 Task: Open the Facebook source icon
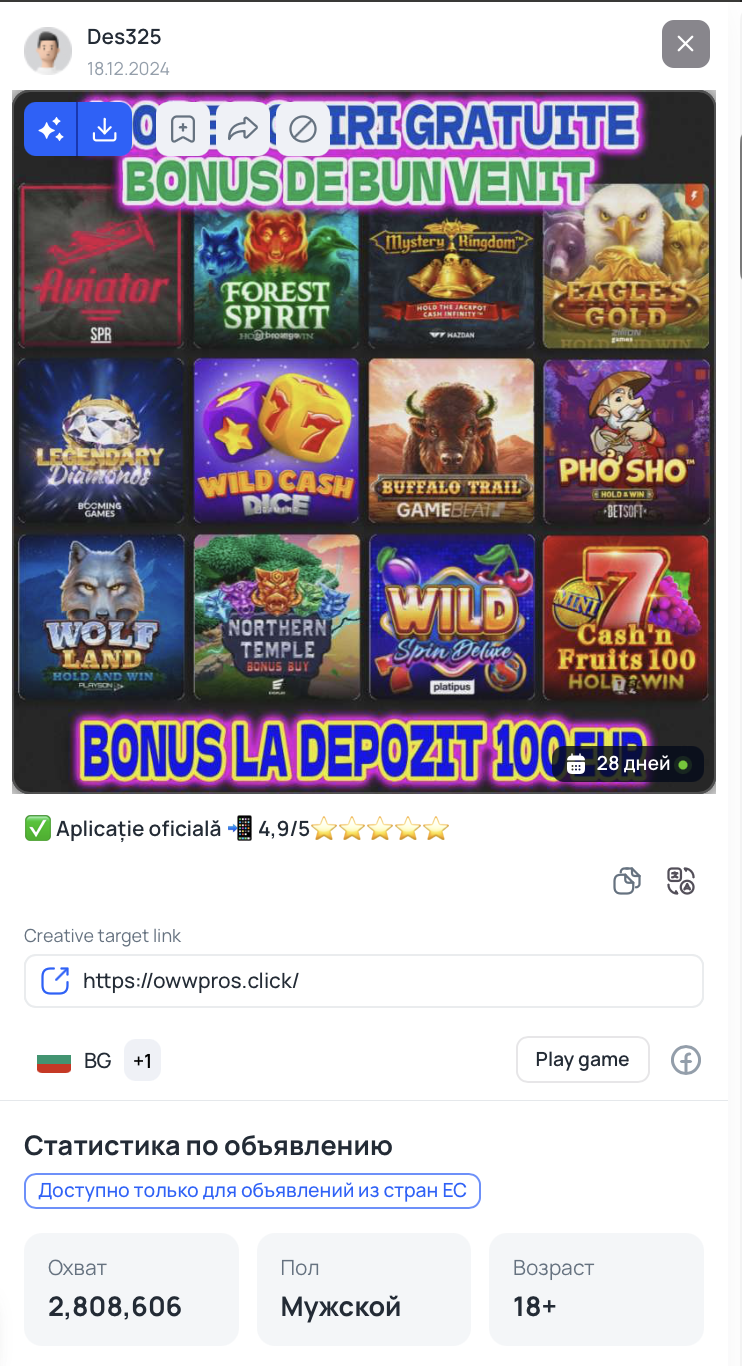pyautogui.click(x=685, y=1060)
